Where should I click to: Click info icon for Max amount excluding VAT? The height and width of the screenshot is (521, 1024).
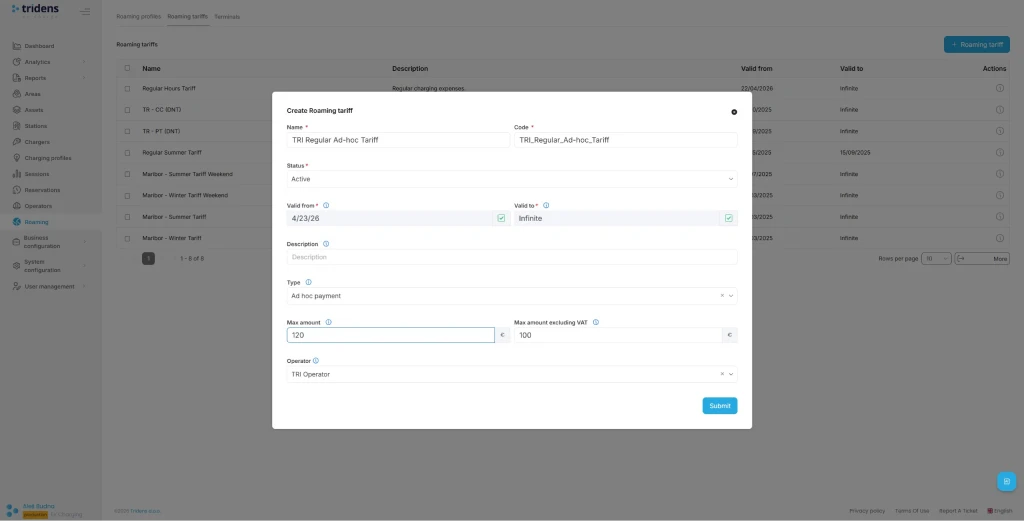pos(596,322)
